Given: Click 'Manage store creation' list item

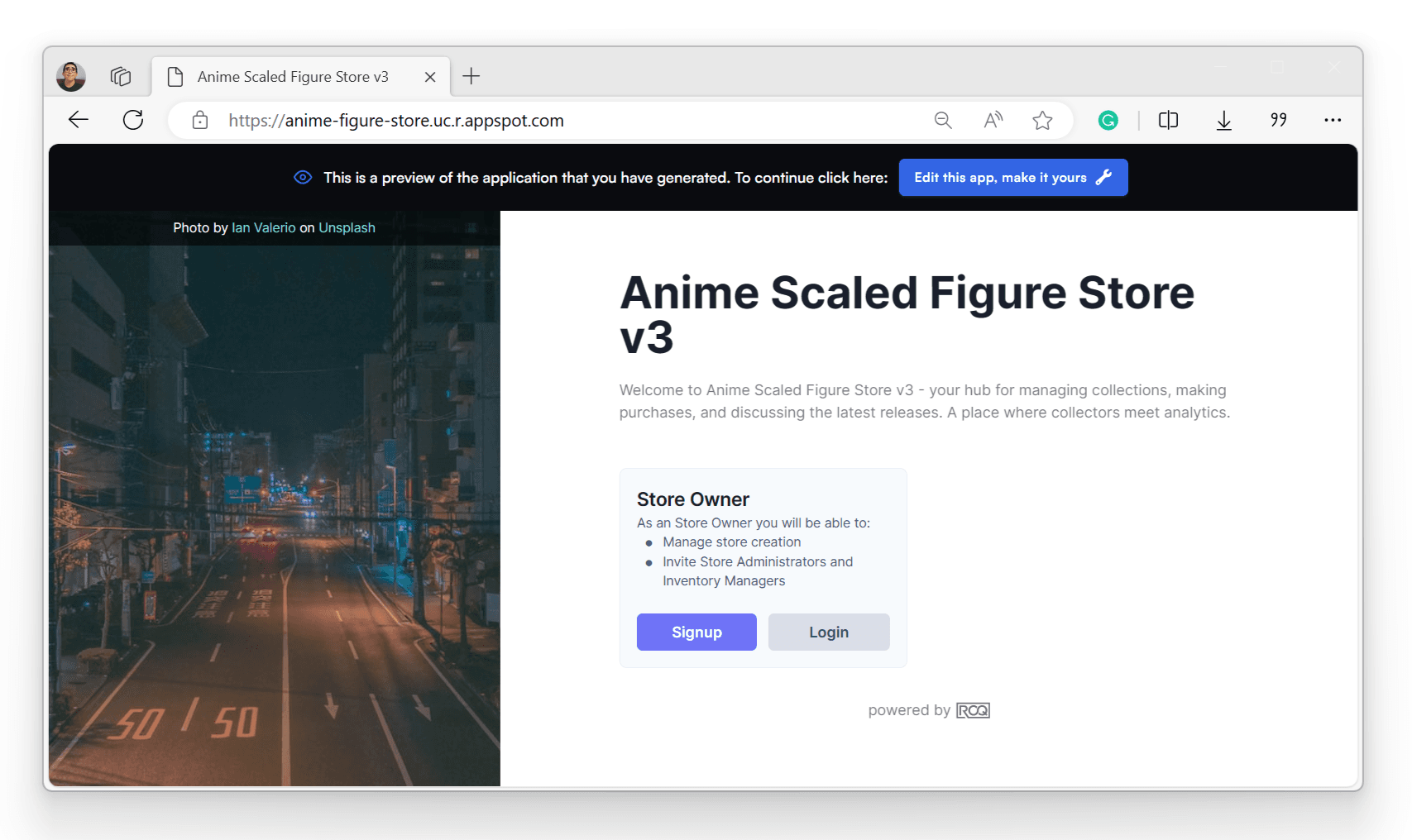Looking at the screenshot, I should click(732, 542).
